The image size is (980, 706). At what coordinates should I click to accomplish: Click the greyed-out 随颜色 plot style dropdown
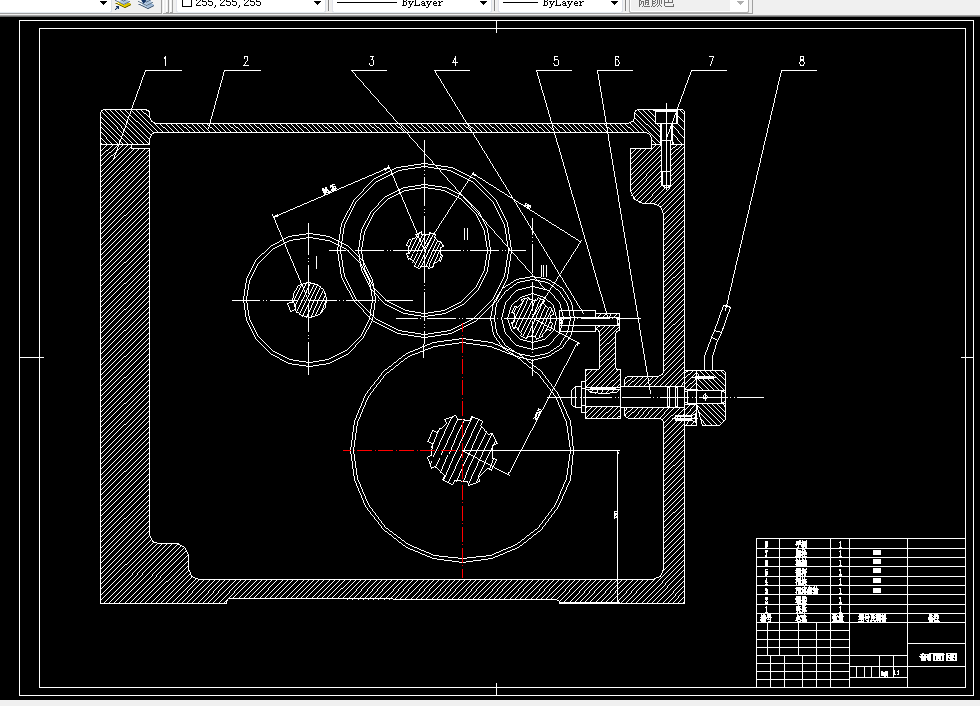(688, 4)
